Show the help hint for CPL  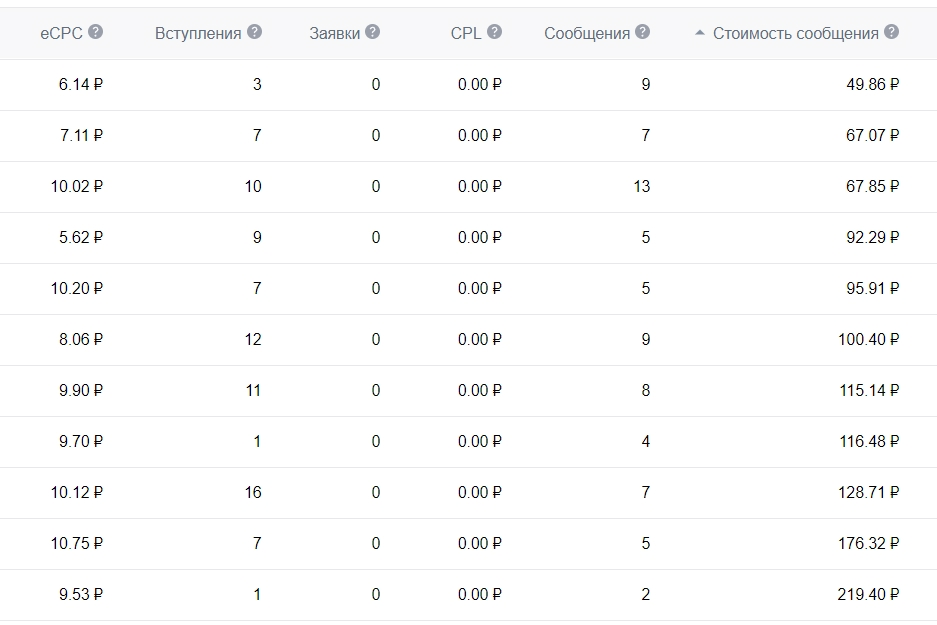pos(494,32)
